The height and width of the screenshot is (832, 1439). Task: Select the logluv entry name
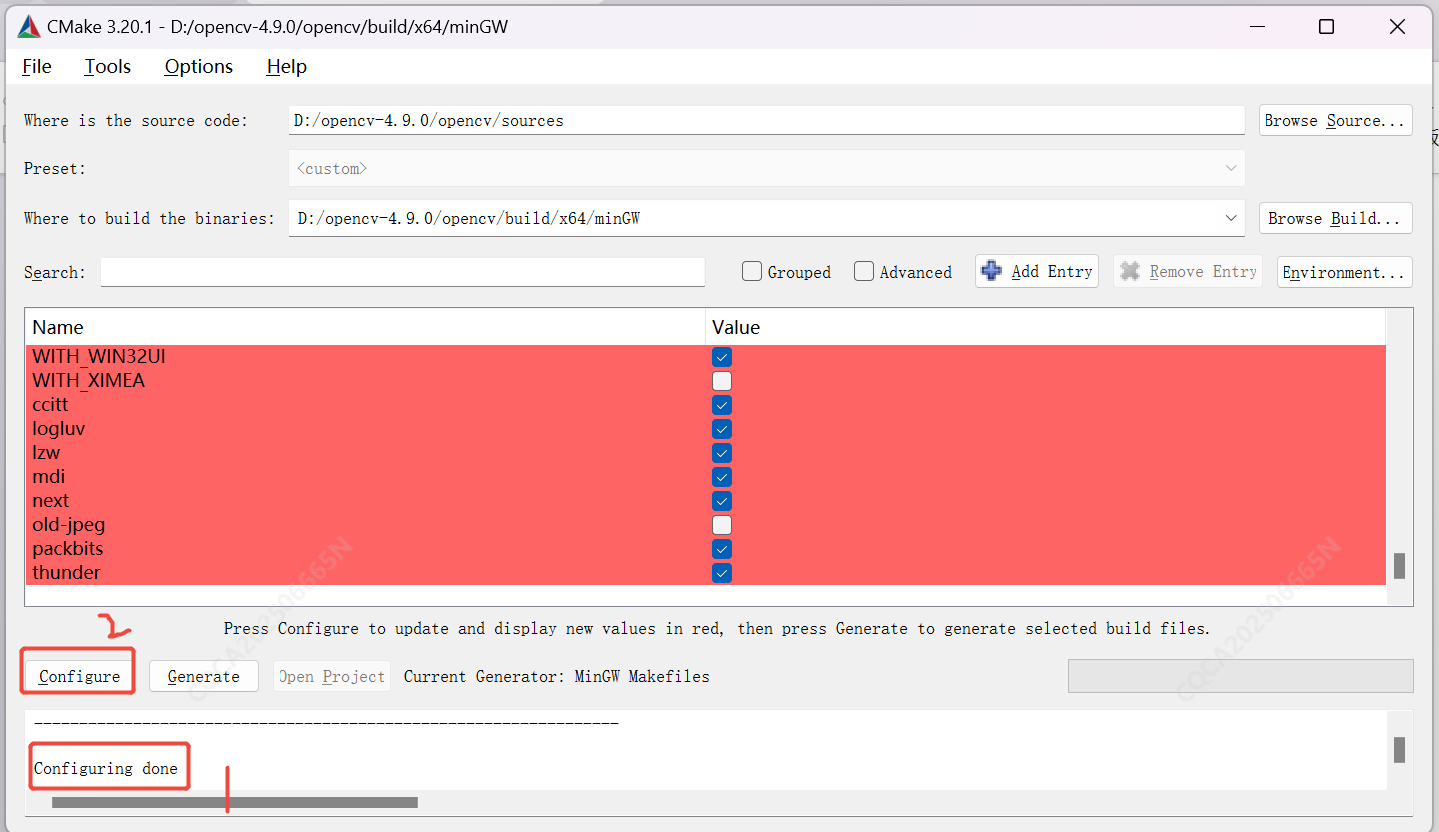coord(59,429)
